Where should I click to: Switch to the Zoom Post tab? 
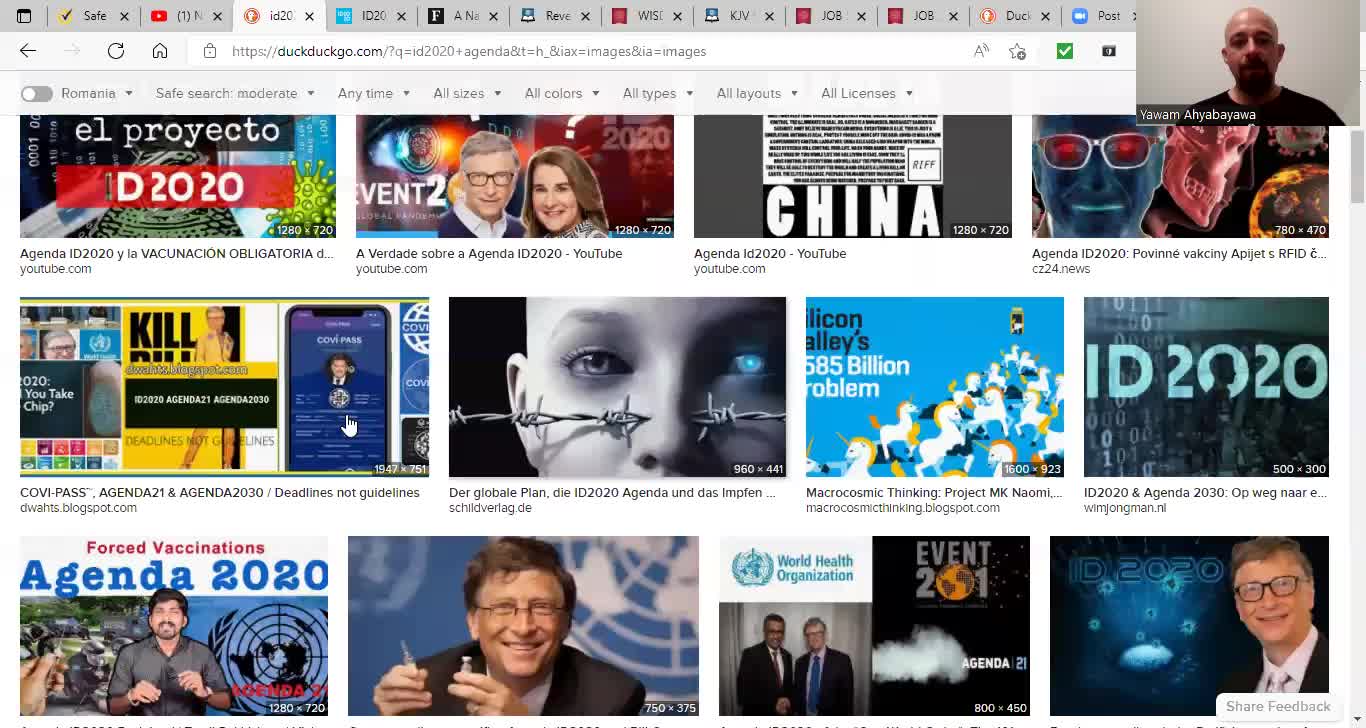[x=1098, y=16]
